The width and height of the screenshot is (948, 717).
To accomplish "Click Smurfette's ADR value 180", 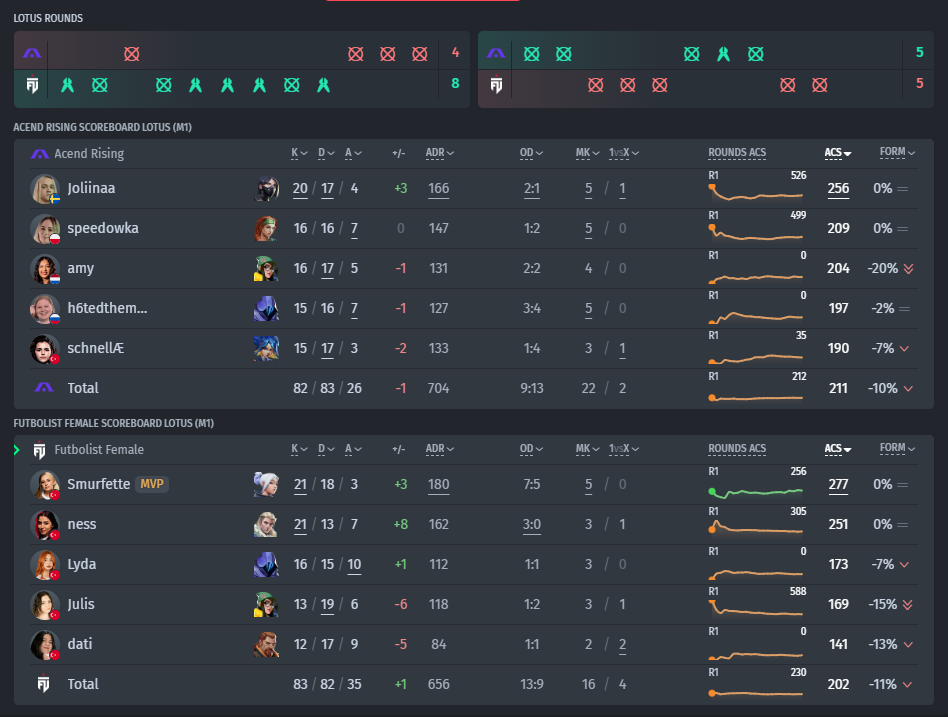I will (x=438, y=485).
